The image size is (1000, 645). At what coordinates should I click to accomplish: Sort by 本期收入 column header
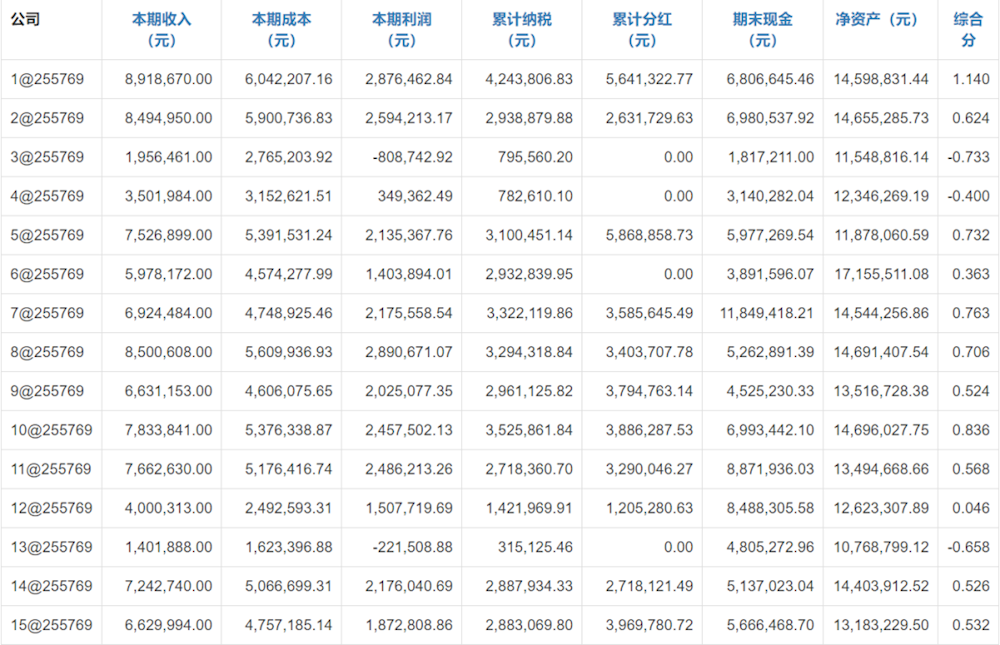coord(161,30)
